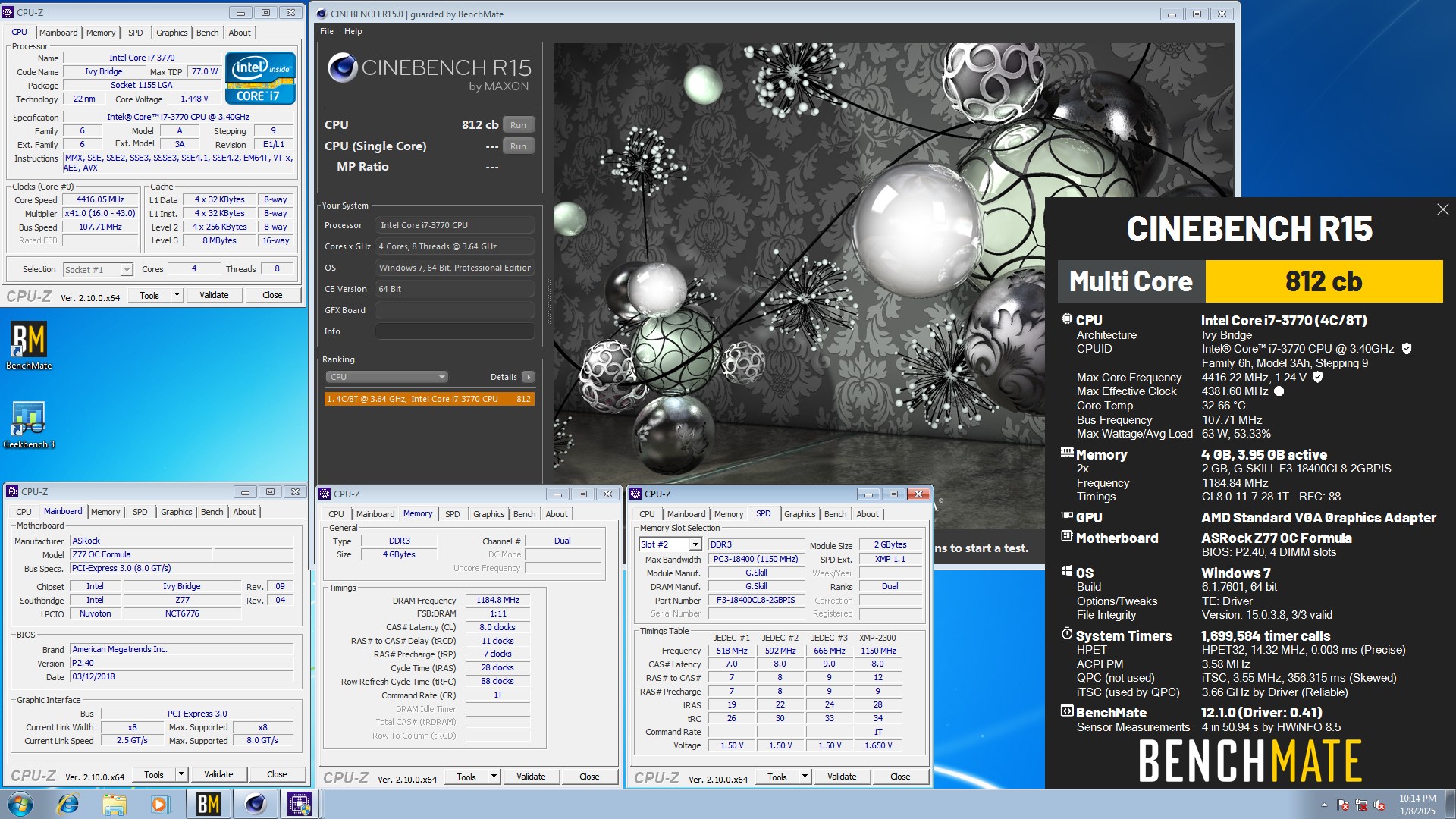Open the BenchMate desktop shortcut icon

pos(29,345)
